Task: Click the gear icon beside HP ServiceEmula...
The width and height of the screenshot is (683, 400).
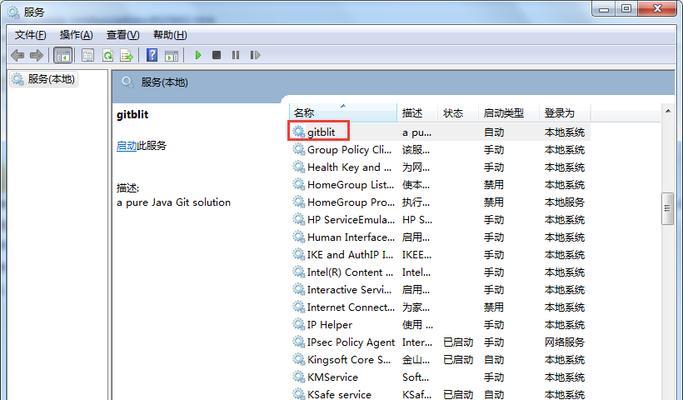Action: click(x=299, y=220)
